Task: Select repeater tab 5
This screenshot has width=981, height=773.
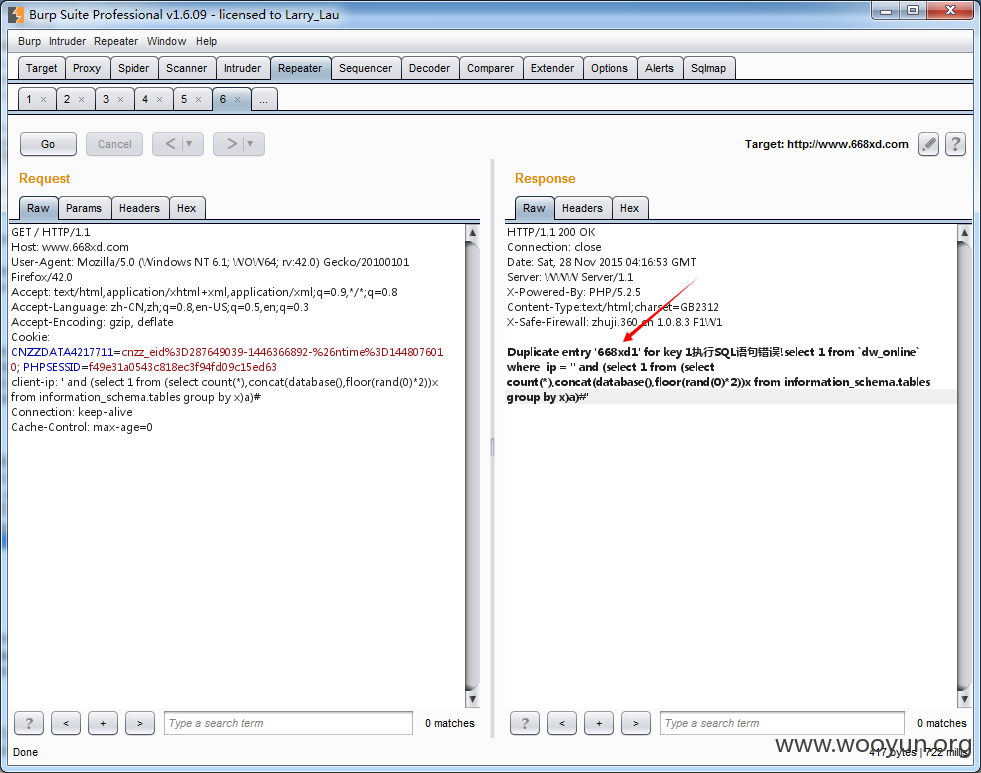Action: (x=184, y=99)
